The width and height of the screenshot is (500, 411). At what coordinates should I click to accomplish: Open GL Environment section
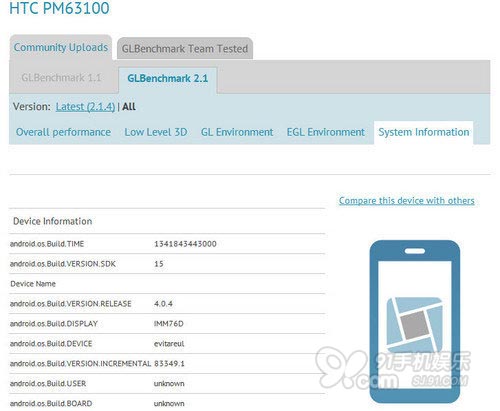coord(237,132)
